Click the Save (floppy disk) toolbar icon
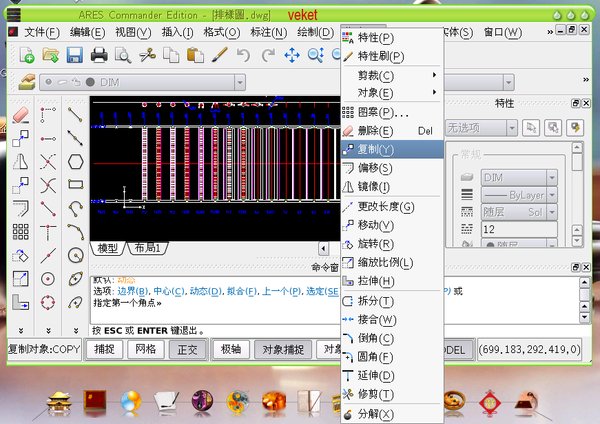The image size is (600, 424). coord(74,56)
